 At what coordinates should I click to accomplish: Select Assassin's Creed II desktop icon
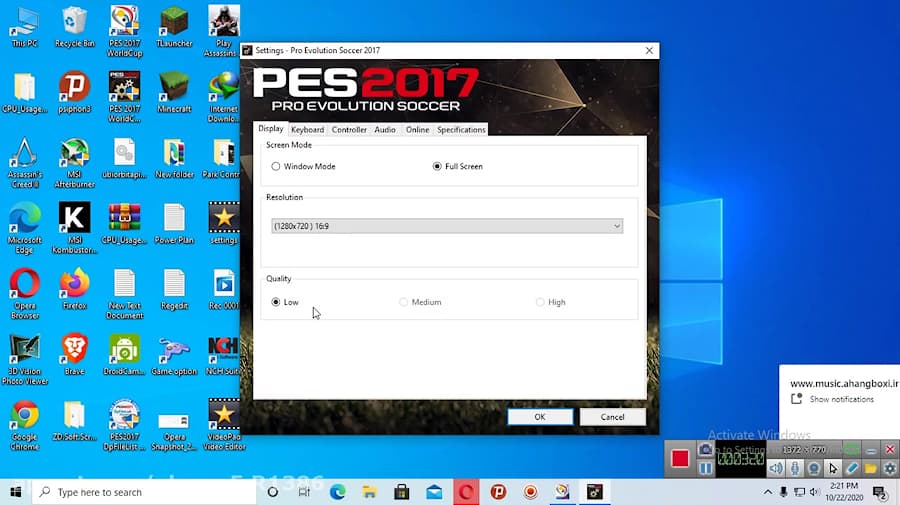(25, 164)
